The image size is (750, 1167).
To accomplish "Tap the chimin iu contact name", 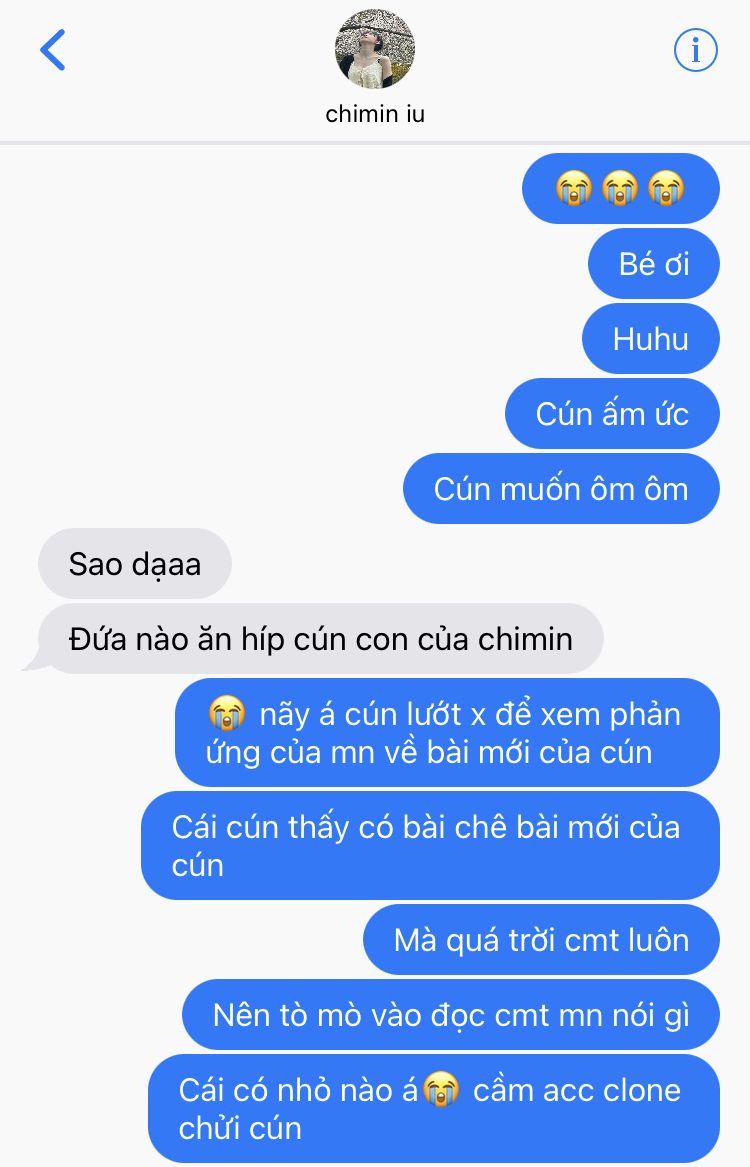I will (x=375, y=114).
